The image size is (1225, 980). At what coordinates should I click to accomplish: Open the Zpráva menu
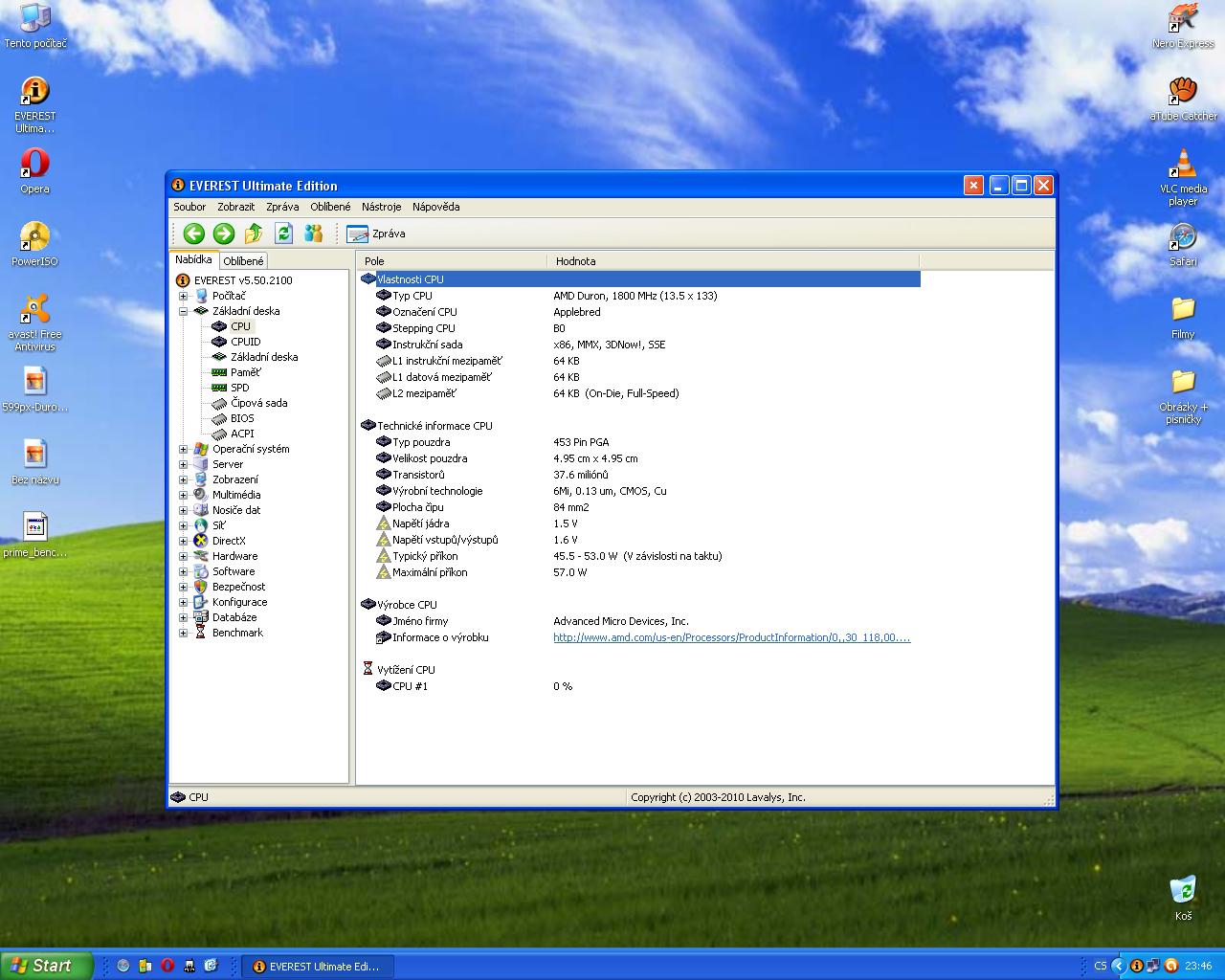(282, 207)
